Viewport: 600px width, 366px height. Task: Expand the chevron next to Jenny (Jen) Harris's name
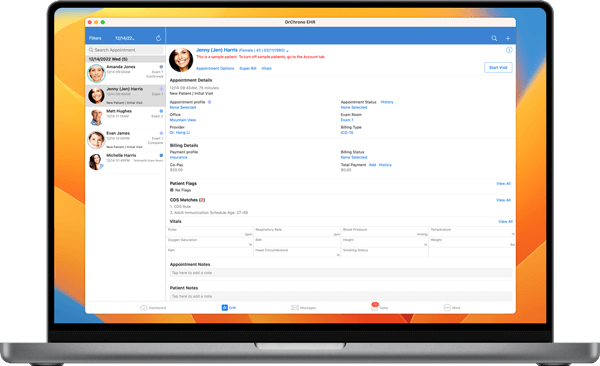pyautogui.click(x=287, y=51)
